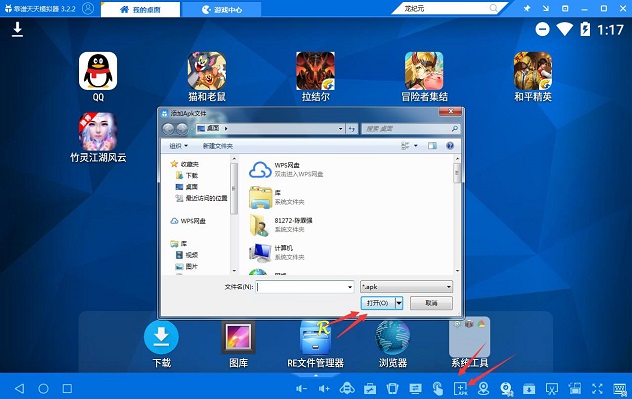Click the shake device icon
632x399 pixels.
coord(392,389)
